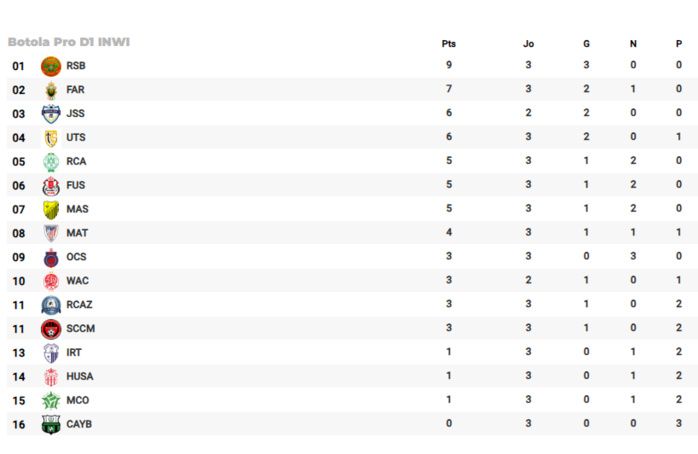Click the FUS team logo
698x454 pixels.
(x=51, y=186)
